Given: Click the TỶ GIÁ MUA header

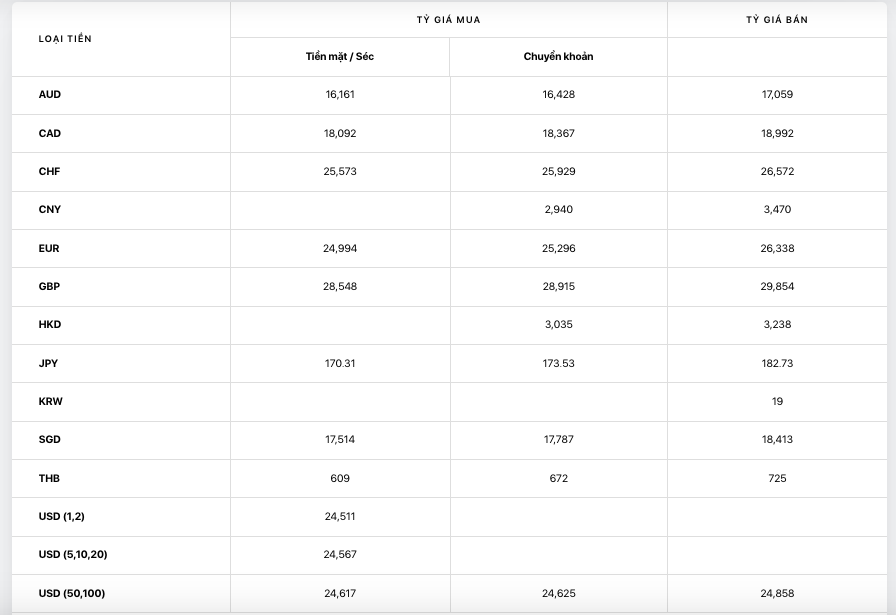Looking at the screenshot, I should (448, 20).
